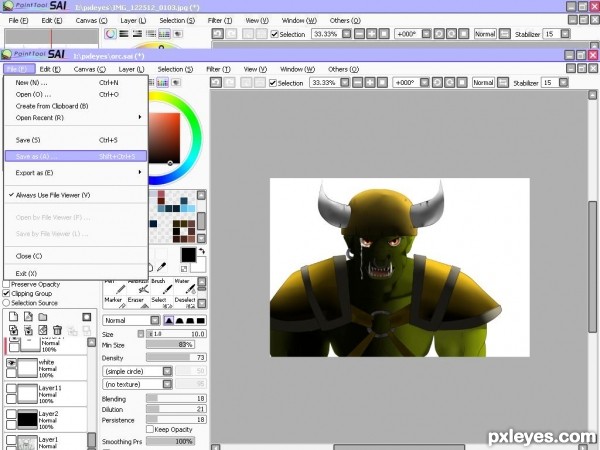Click Normal view button in orc.sai toolbar
Viewport: 600px width, 450px height.
pyautogui.click(x=483, y=82)
